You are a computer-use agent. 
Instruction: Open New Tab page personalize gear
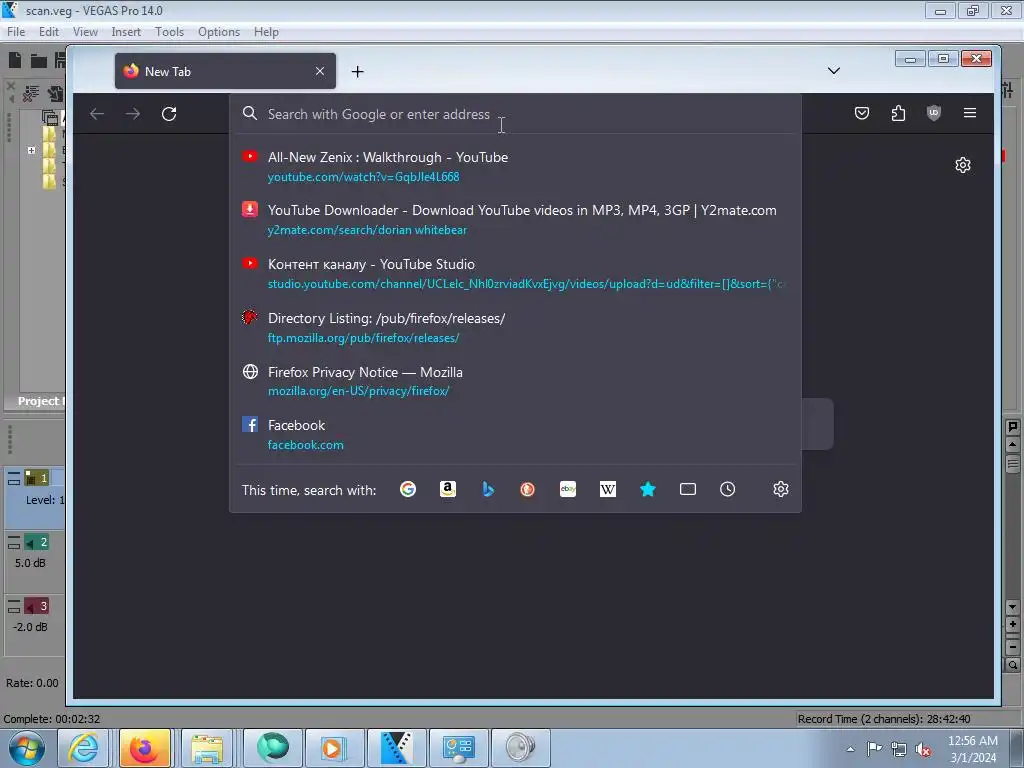coord(963,165)
